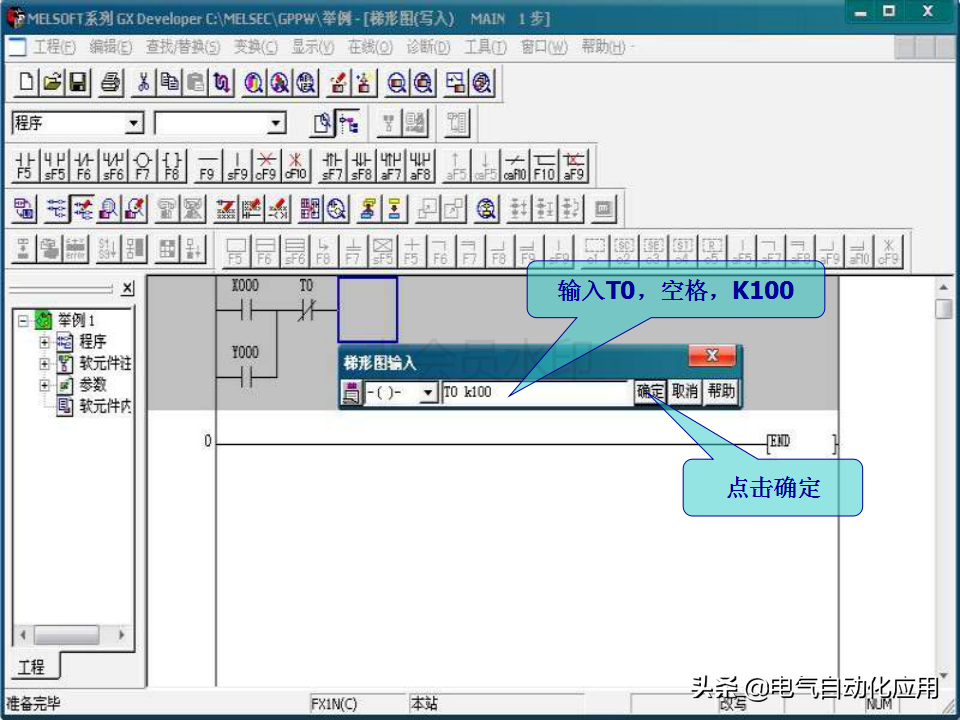The height and width of the screenshot is (720, 960).
Task: Click the FX1N(C) status bar entry
Action: (334, 704)
